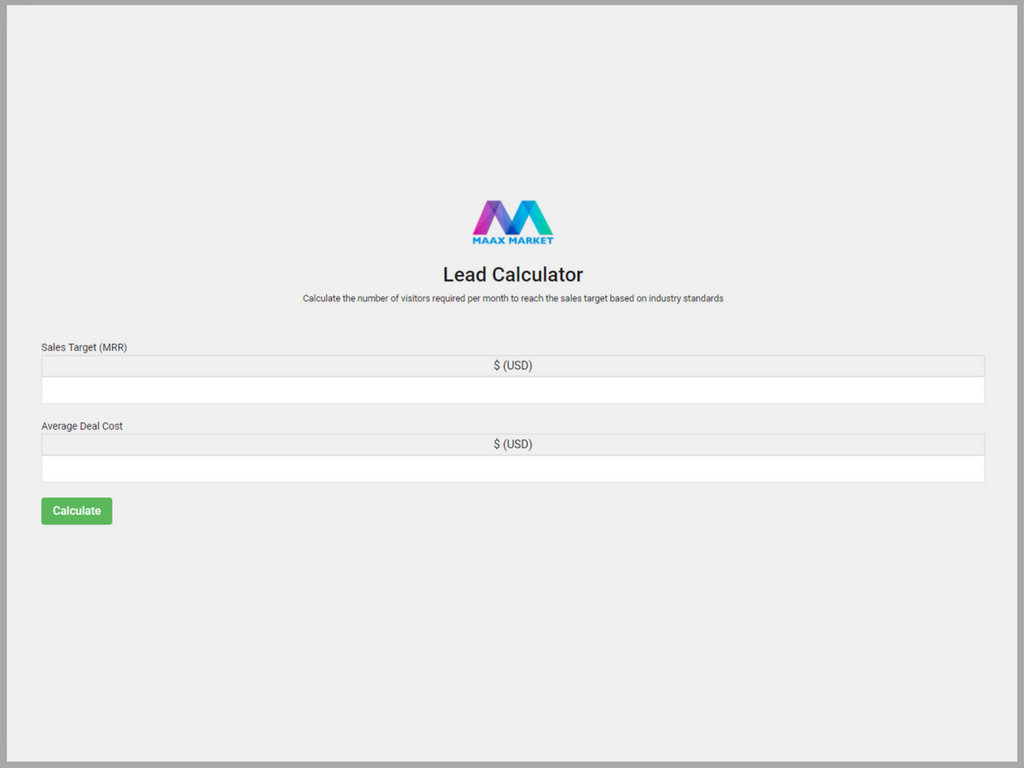
Task: Click the word Lead in the page title
Action: pos(465,274)
